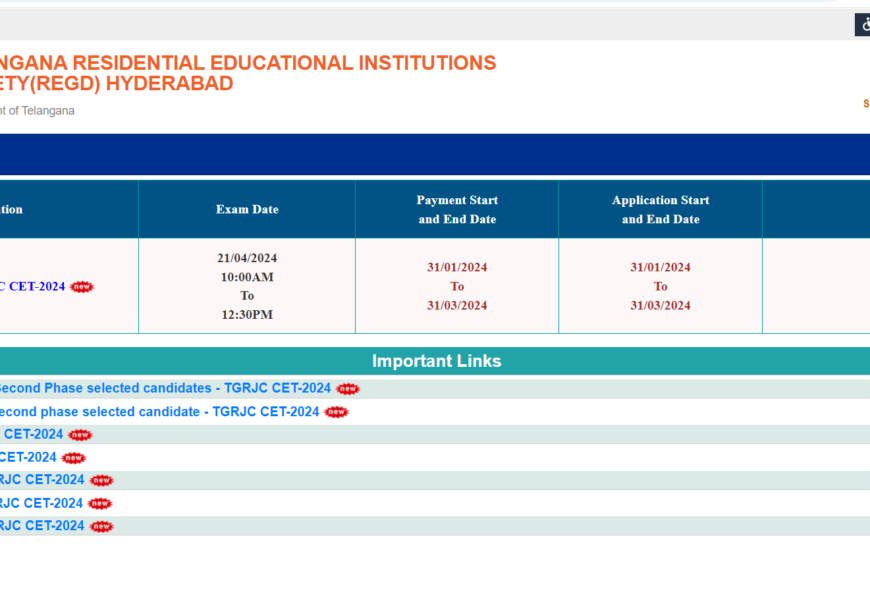Image resolution: width=870 pixels, height=600 pixels.
Task: Click new badge in fifth Important Links row
Action: click(x=101, y=481)
